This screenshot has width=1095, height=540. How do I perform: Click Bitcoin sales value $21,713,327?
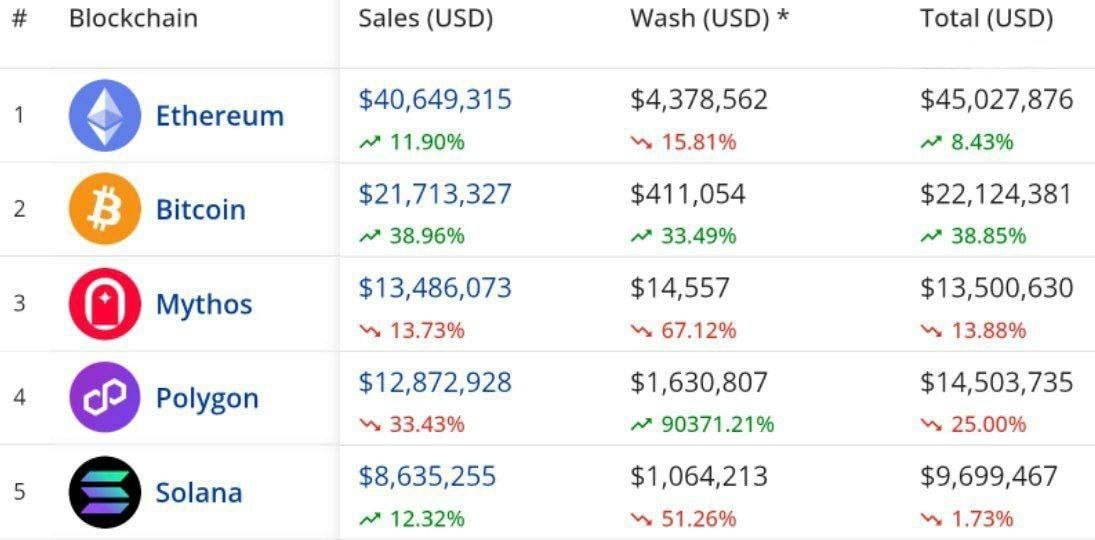(x=435, y=194)
